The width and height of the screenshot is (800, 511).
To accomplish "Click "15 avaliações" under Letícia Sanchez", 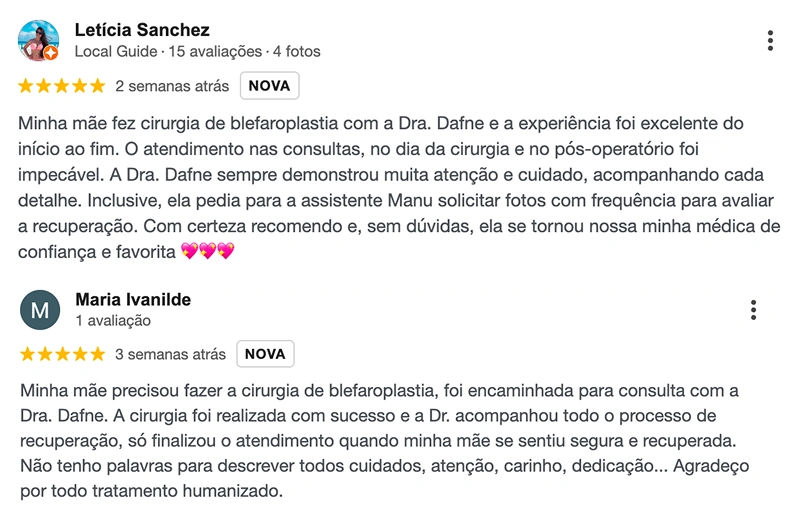I will coord(214,51).
